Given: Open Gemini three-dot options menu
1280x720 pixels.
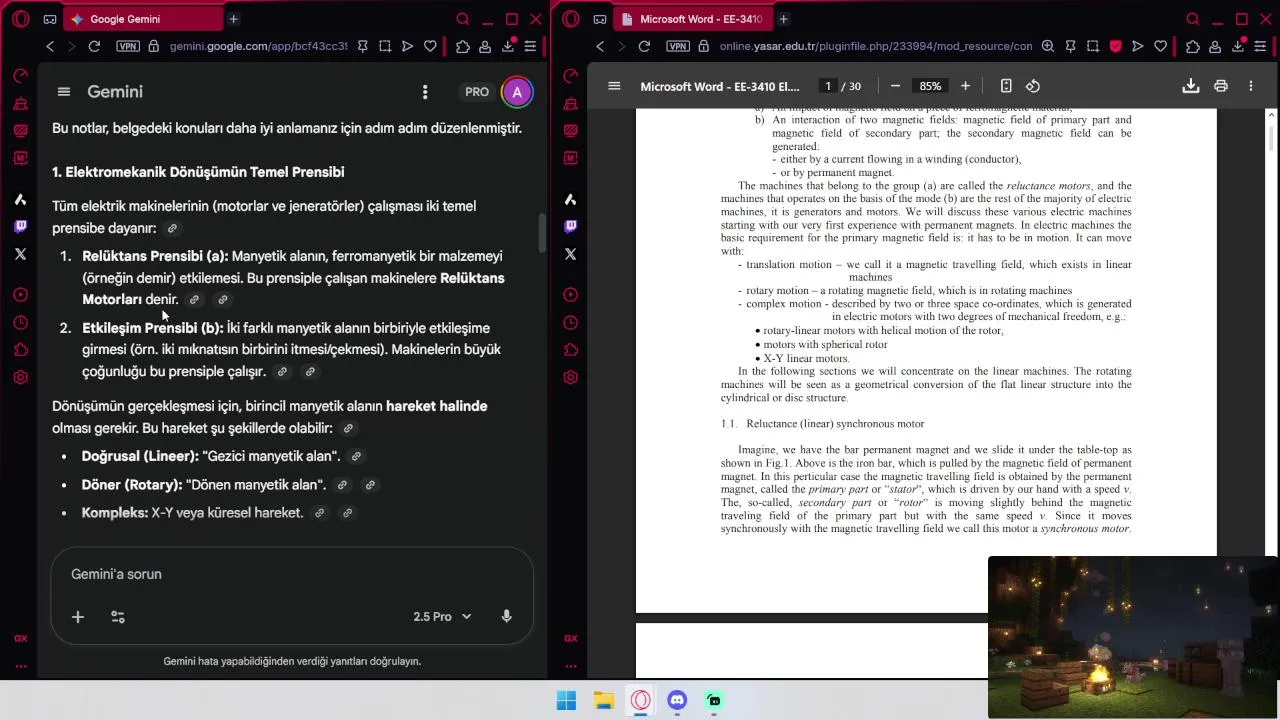Looking at the screenshot, I should click(x=425, y=92).
